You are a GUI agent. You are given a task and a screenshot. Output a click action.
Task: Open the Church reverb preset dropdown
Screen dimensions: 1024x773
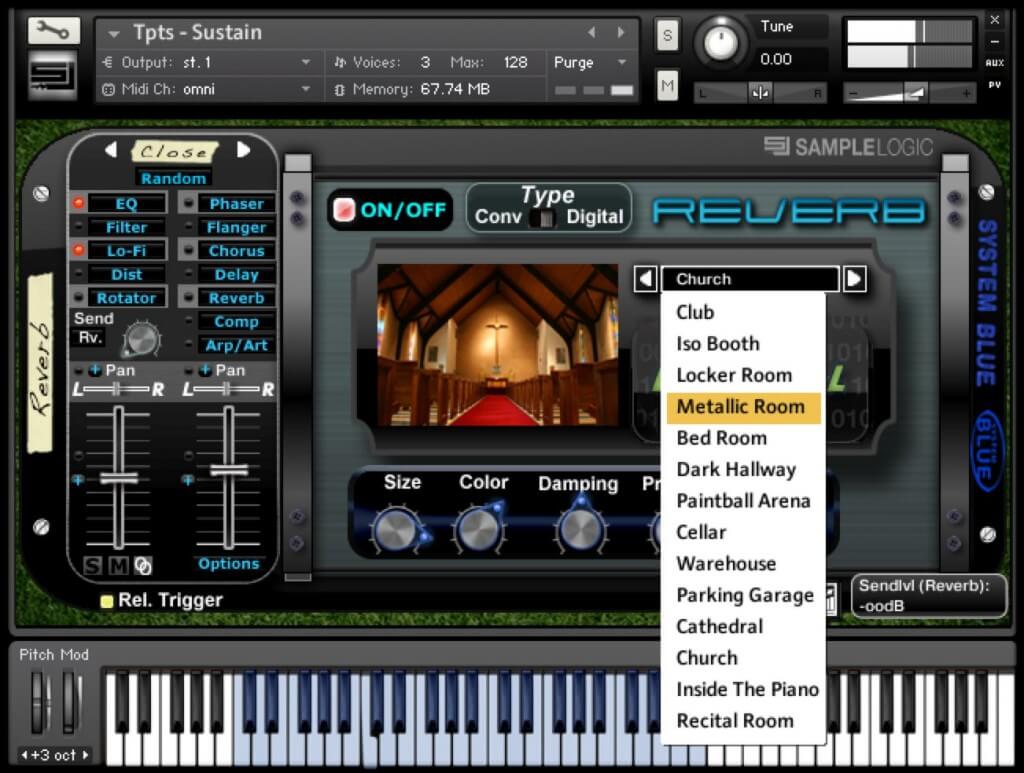[x=750, y=279]
